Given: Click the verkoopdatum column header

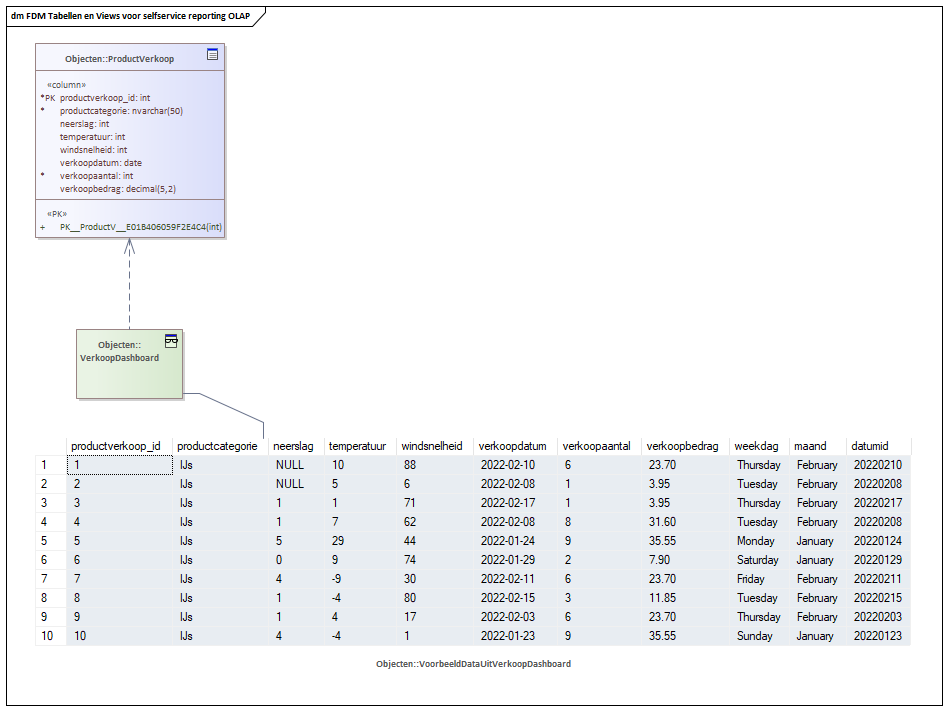Looking at the screenshot, I should pos(513,446).
